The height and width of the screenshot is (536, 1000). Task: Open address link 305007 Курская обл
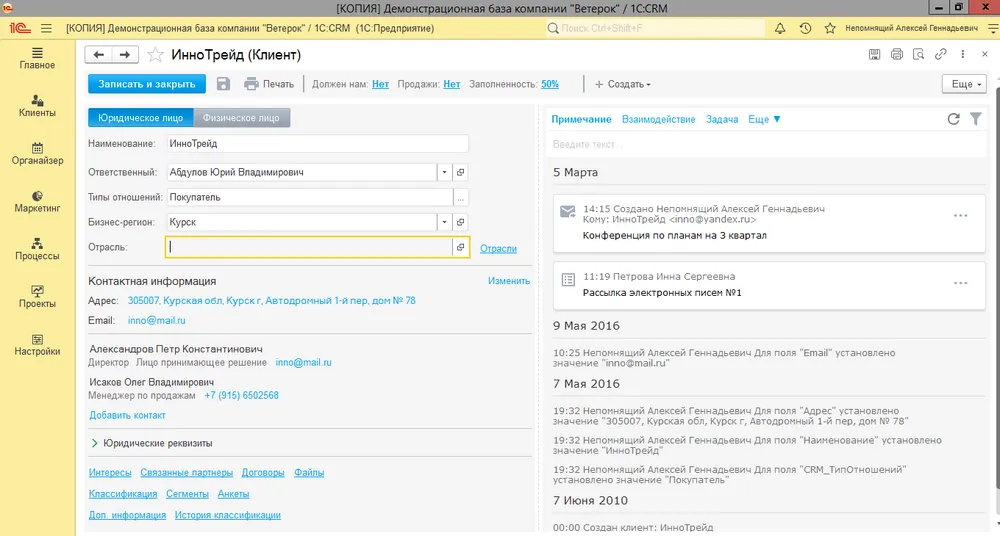coord(272,301)
